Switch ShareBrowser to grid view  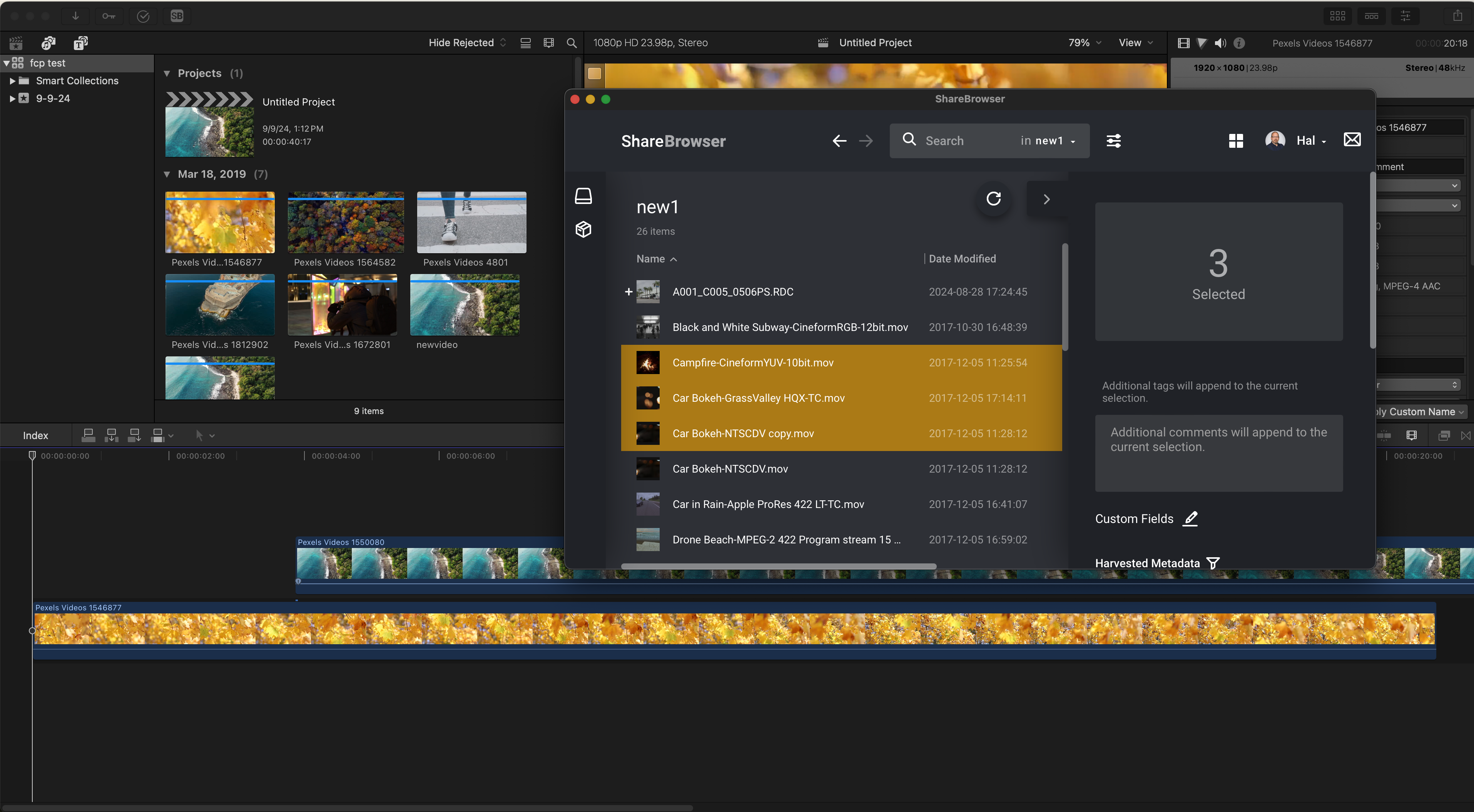[1236, 141]
